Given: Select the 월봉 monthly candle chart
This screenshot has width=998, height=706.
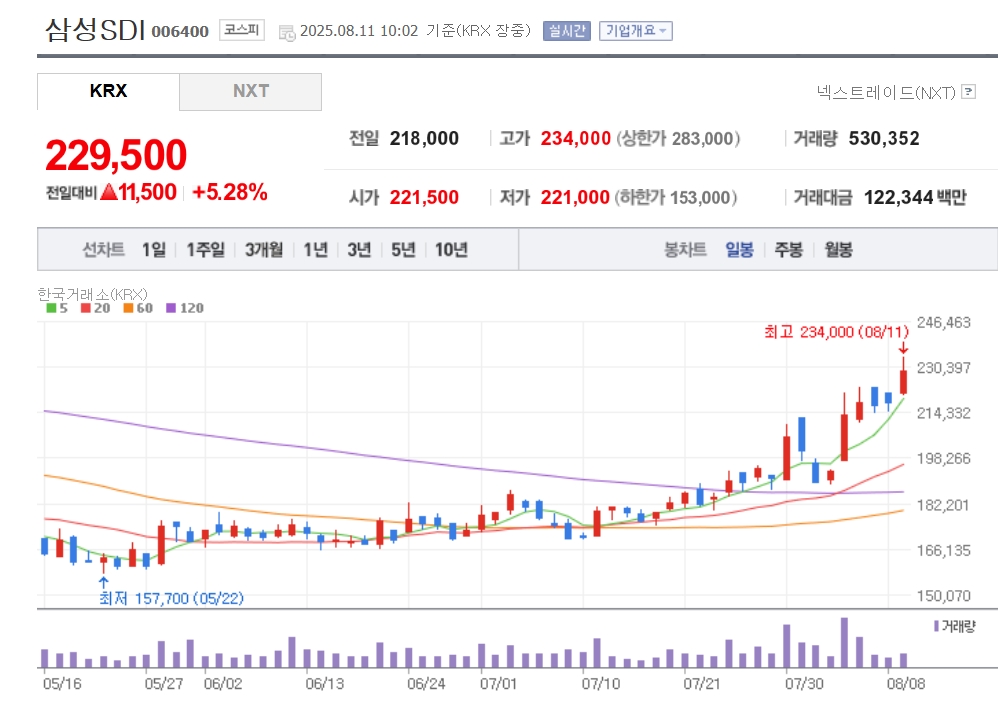Looking at the screenshot, I should click(x=838, y=250).
